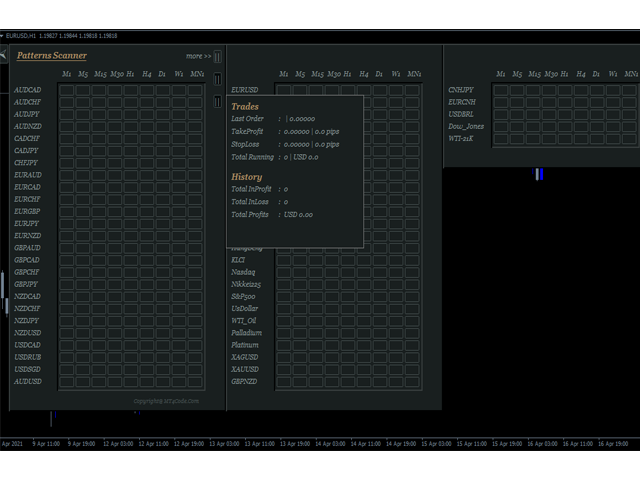Click the NZDCAD M5 scanner cell
The width and height of the screenshot is (640, 480).
[83, 297]
